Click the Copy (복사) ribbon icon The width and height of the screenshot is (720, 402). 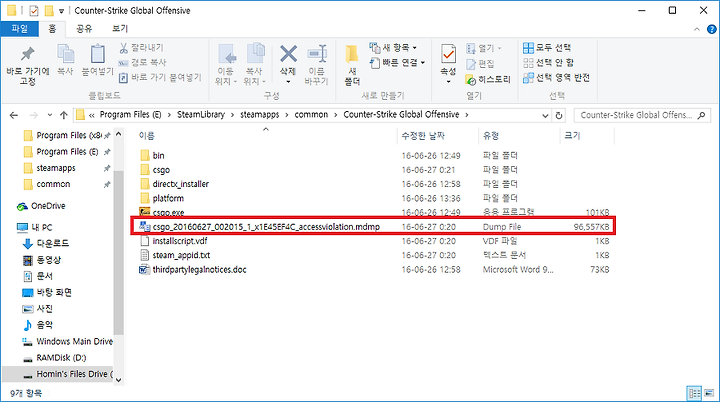(x=65, y=54)
